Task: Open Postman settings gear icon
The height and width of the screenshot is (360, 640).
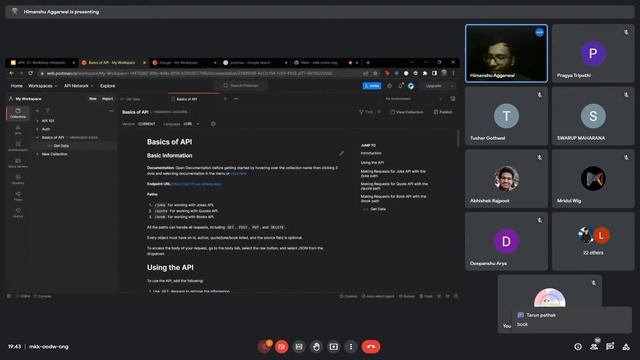Action: (389, 86)
